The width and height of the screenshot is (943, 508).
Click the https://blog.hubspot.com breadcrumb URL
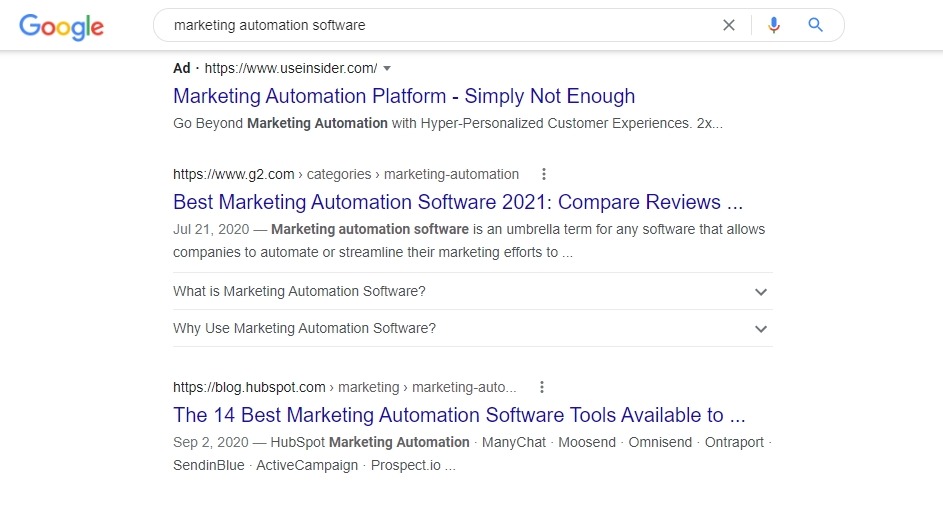(249, 387)
